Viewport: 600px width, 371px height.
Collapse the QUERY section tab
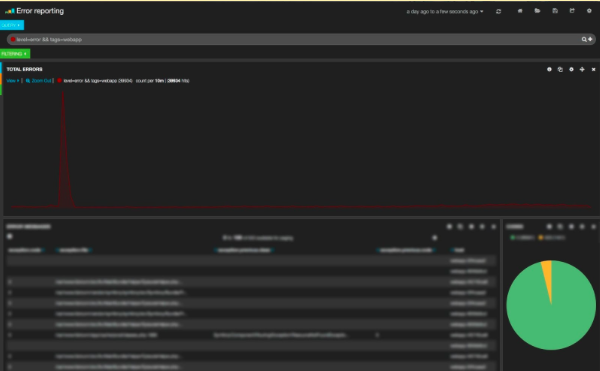pos(11,25)
